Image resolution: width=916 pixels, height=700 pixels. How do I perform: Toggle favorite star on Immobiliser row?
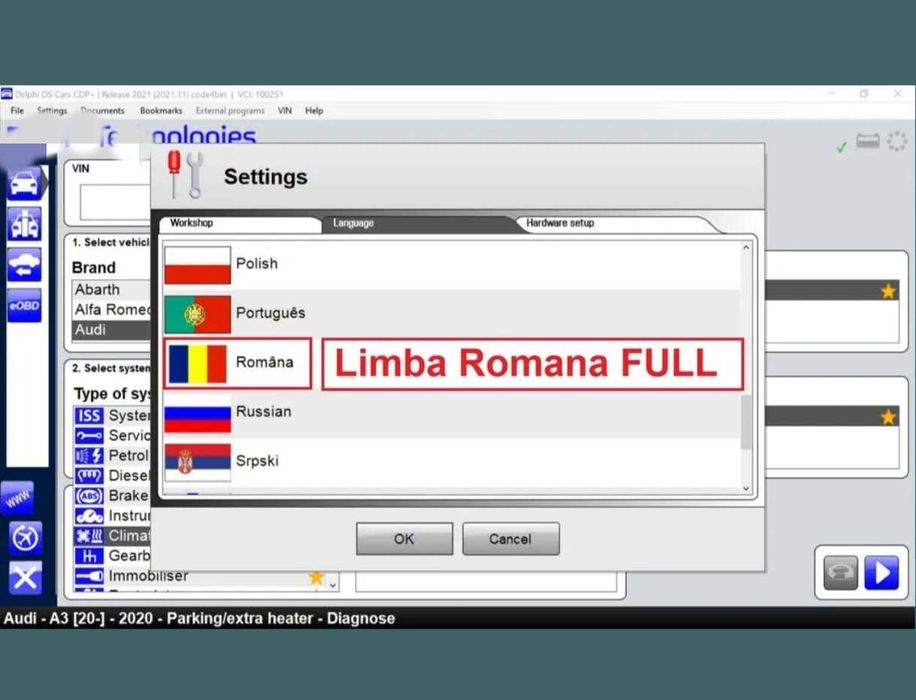(316, 577)
